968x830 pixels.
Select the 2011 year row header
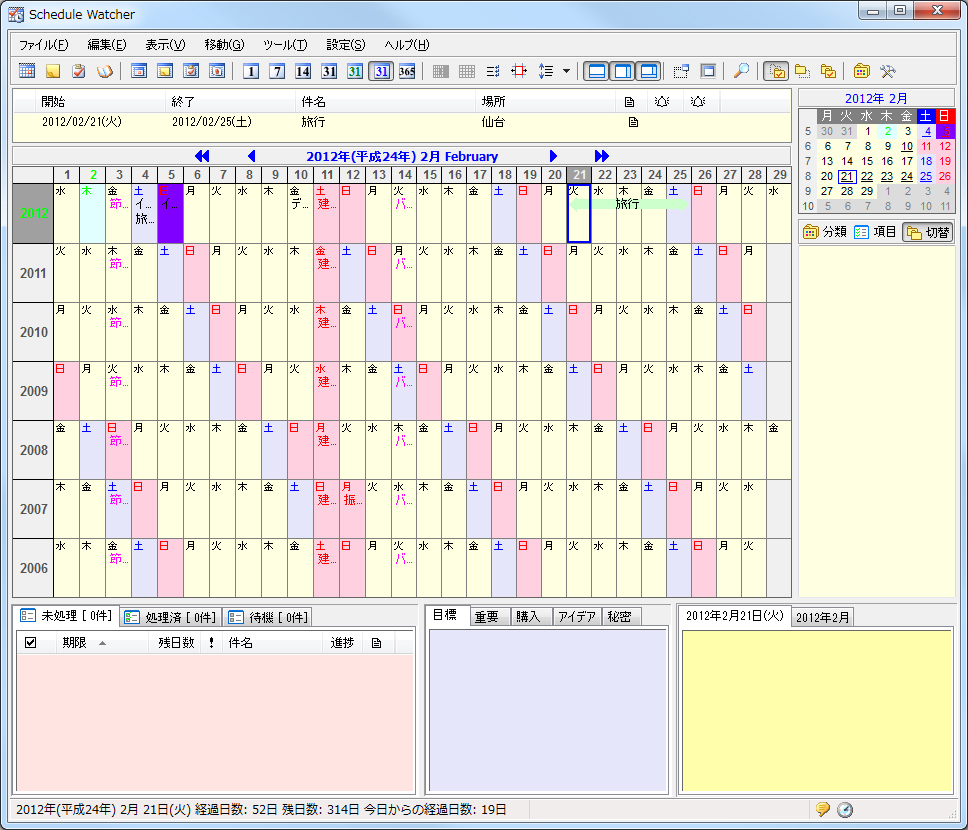33,273
